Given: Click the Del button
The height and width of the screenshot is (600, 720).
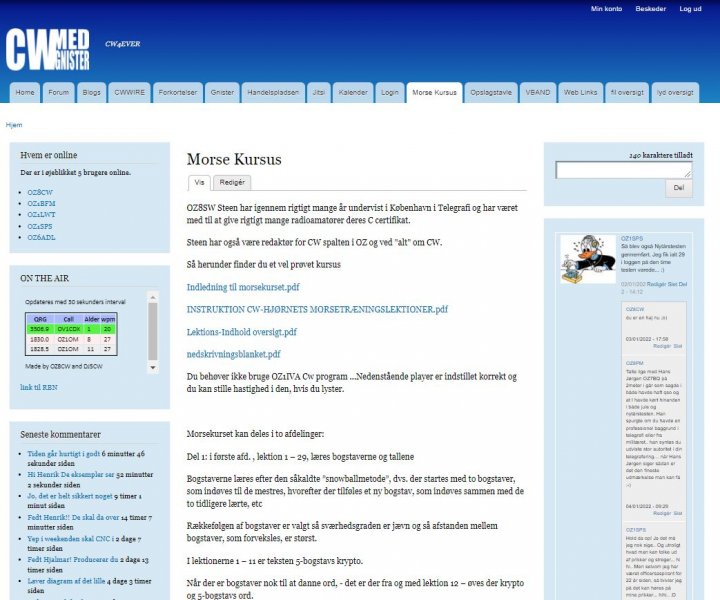Looking at the screenshot, I should point(679,188).
